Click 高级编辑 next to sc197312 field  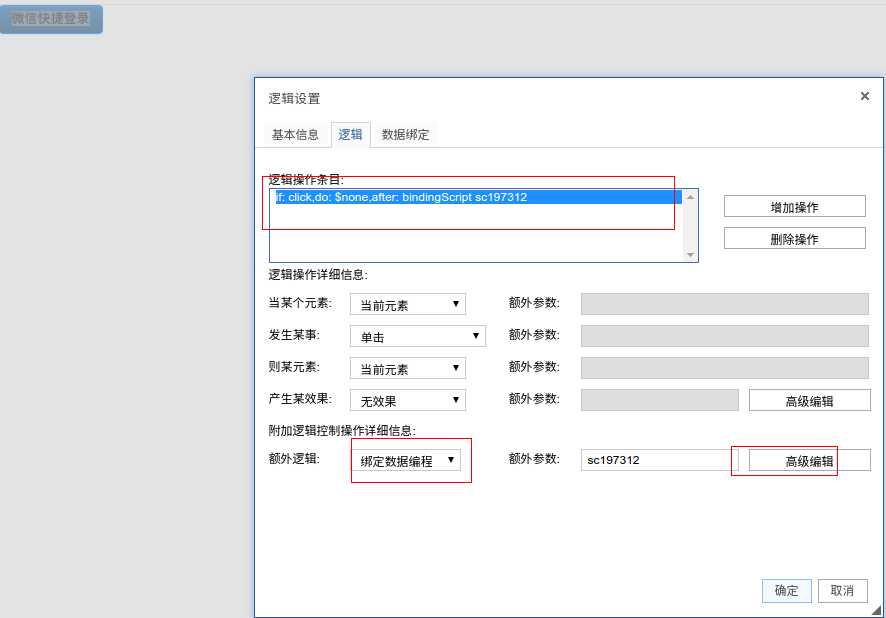pos(809,461)
